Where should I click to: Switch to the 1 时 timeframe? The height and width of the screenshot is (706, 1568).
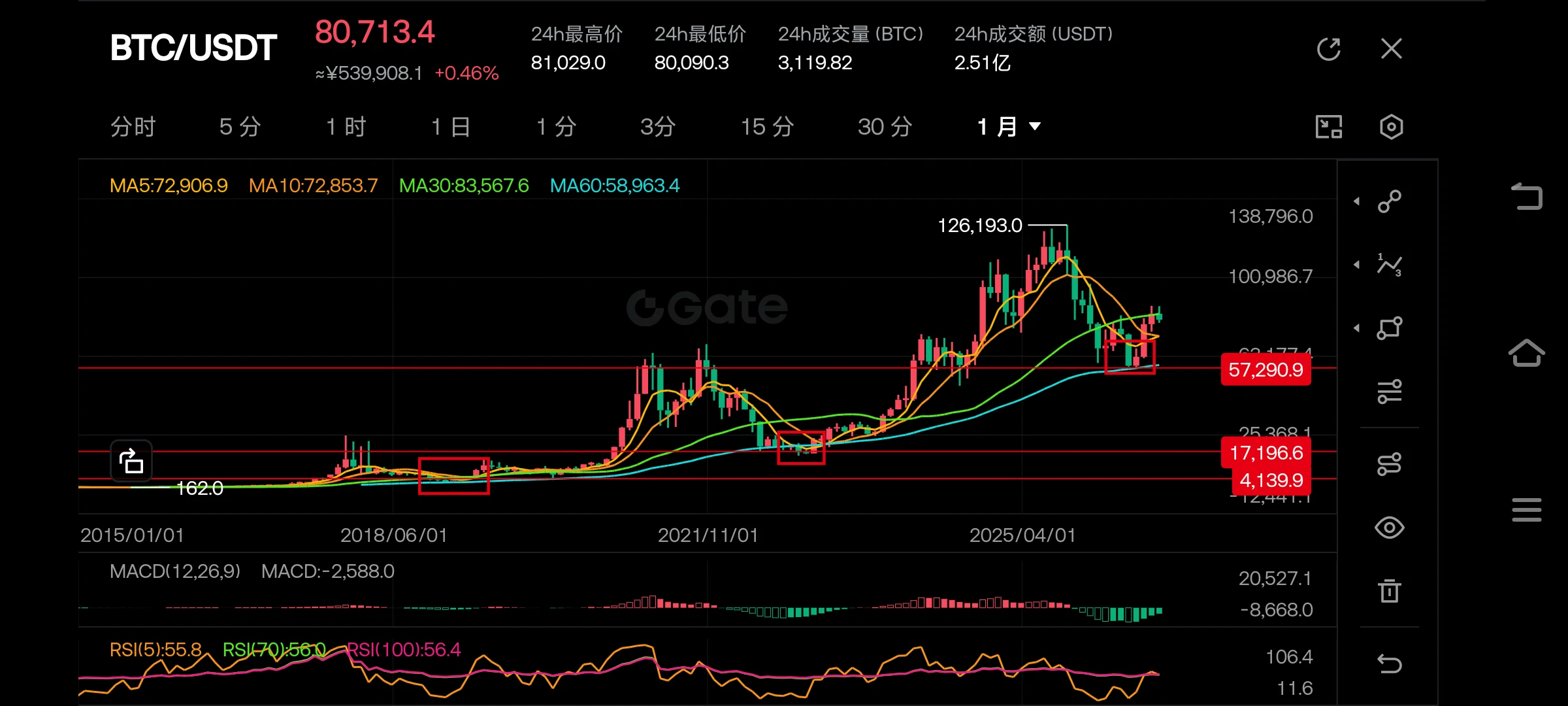[x=346, y=127]
